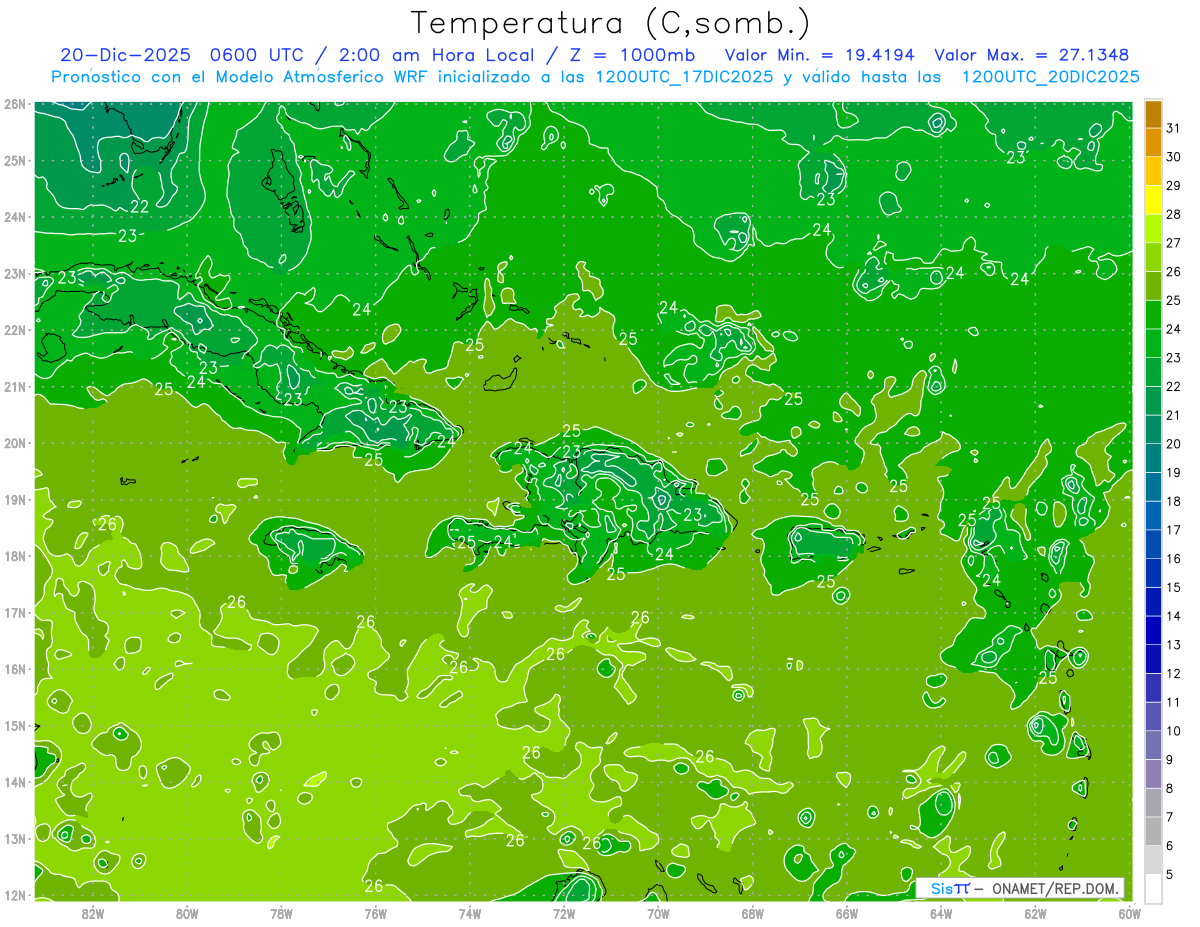Click color scale swatch between 22 and 23
Viewport: 1200px width, 927px height.
1153,372
